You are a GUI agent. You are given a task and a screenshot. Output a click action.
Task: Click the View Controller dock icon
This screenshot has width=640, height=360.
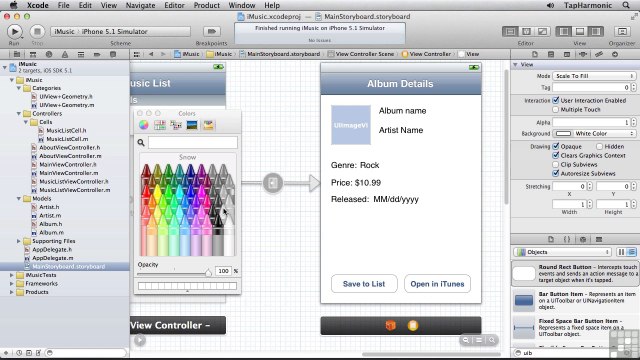(413, 325)
